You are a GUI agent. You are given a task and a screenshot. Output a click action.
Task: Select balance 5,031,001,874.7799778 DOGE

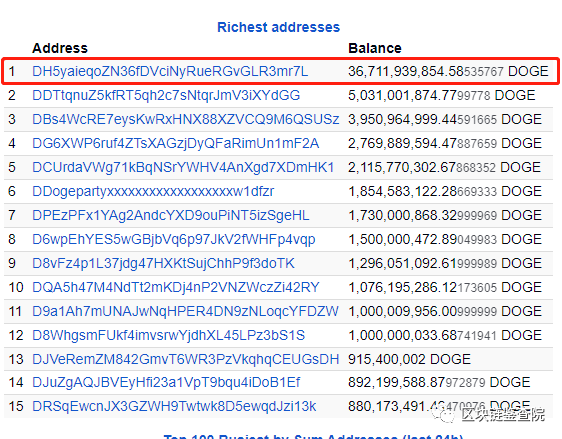tap(442, 95)
